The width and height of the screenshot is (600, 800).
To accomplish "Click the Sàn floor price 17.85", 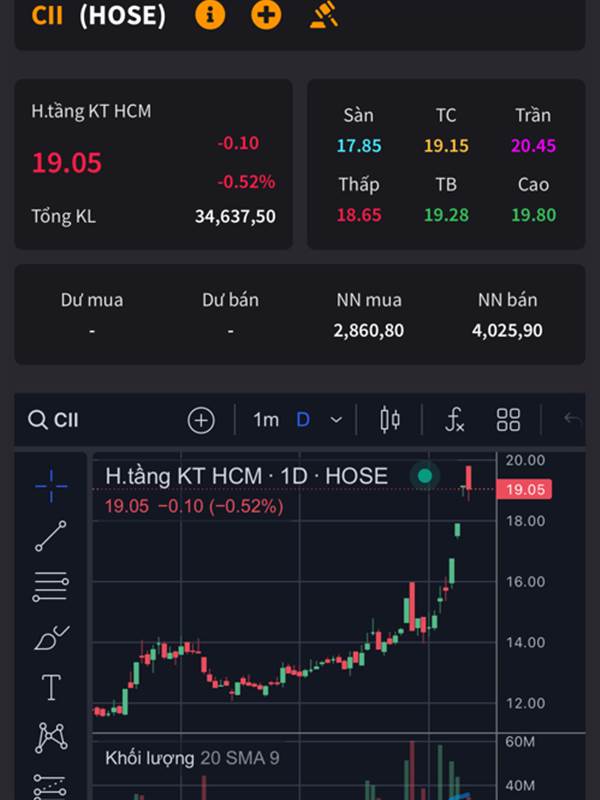I will (x=359, y=146).
